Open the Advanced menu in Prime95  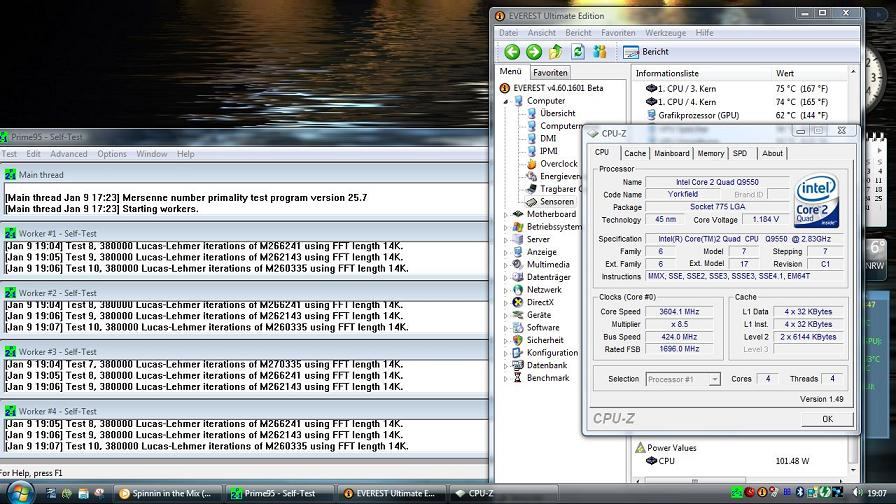click(69, 154)
